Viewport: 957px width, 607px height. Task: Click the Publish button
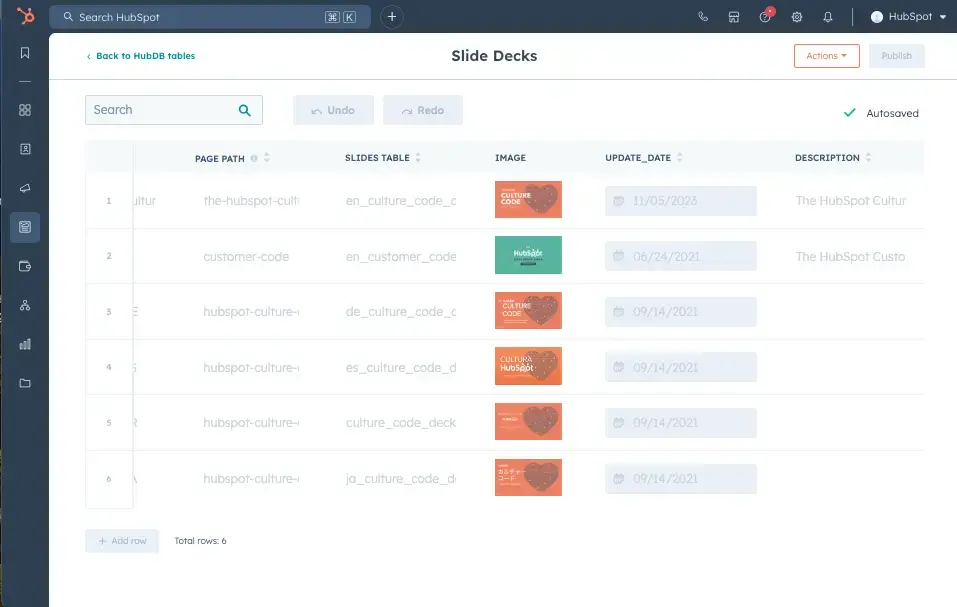pos(896,56)
